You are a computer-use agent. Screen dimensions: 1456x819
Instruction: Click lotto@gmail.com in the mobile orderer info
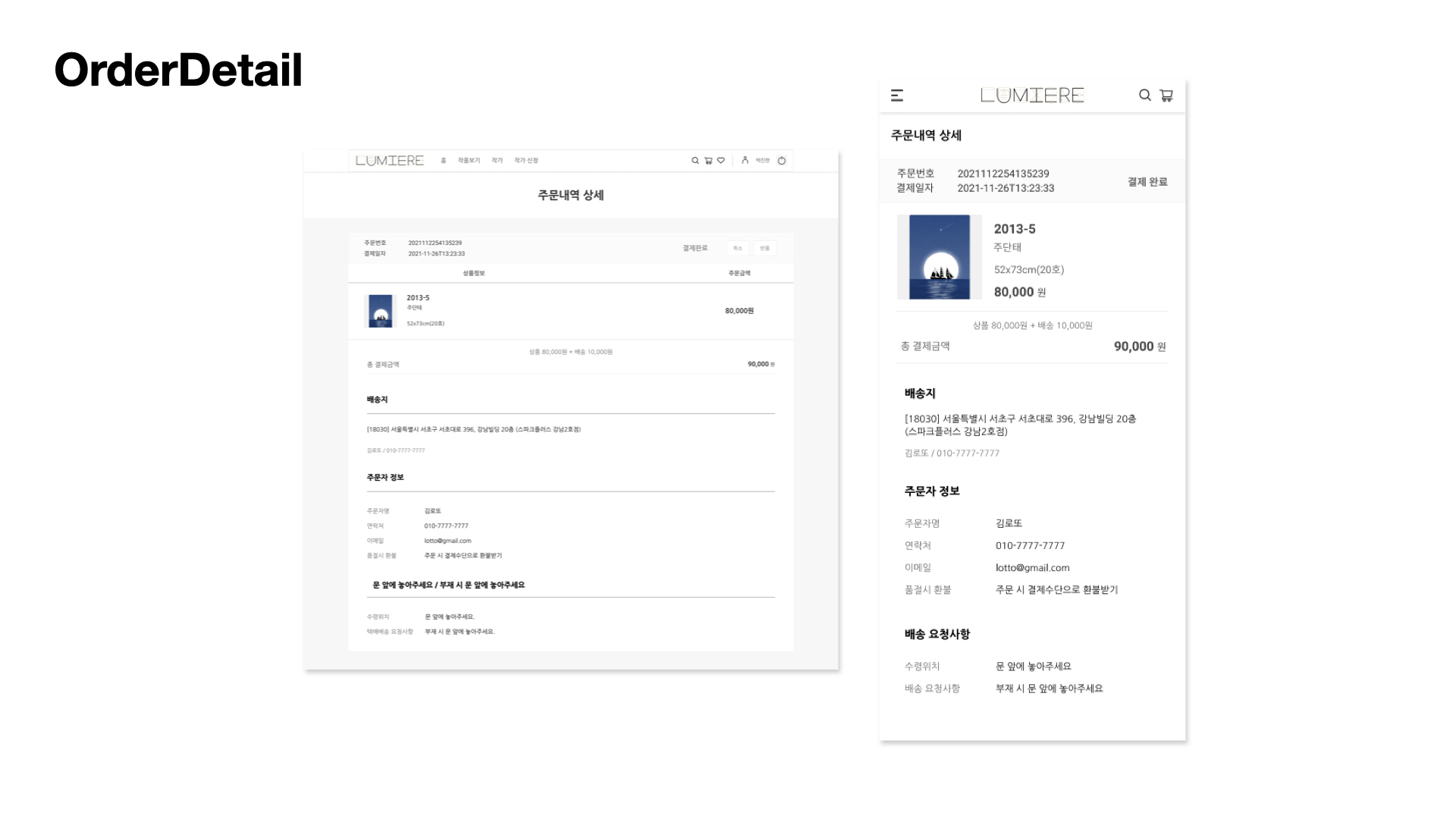click(x=1032, y=568)
